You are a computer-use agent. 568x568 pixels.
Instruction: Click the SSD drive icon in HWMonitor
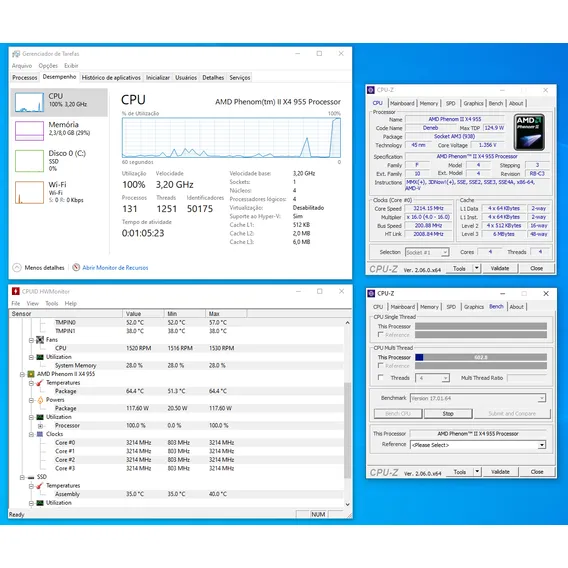point(31,477)
